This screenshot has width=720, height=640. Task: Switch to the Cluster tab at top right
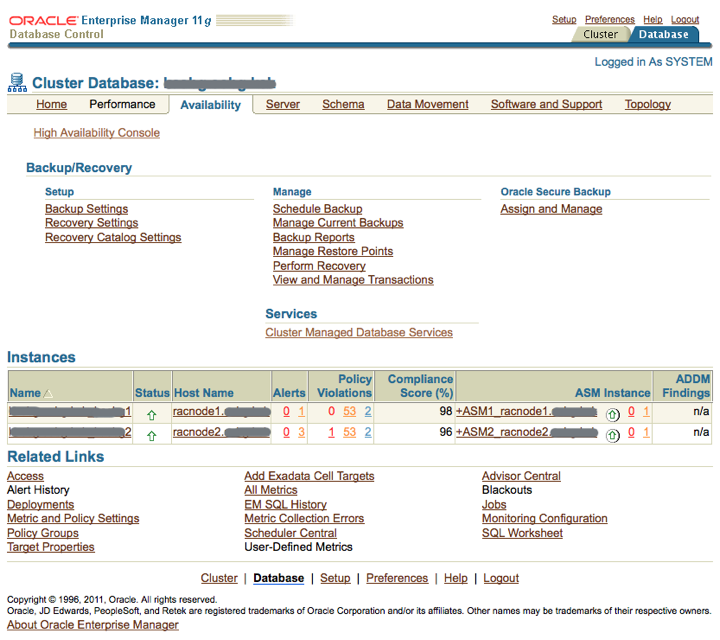[600, 34]
